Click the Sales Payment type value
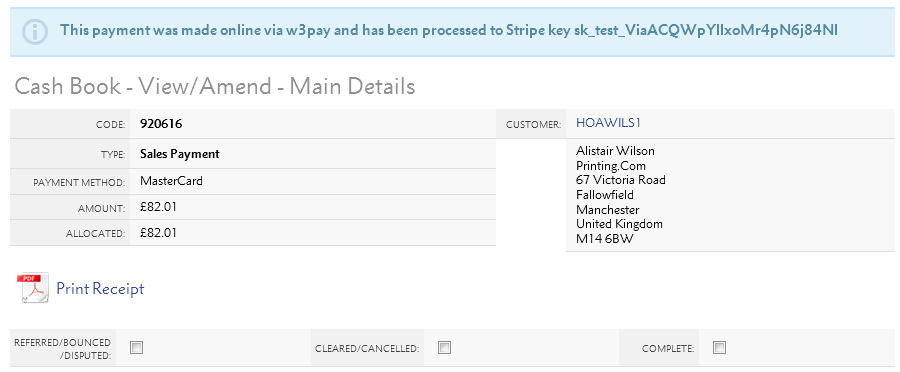The image size is (900, 372). (x=180, y=154)
